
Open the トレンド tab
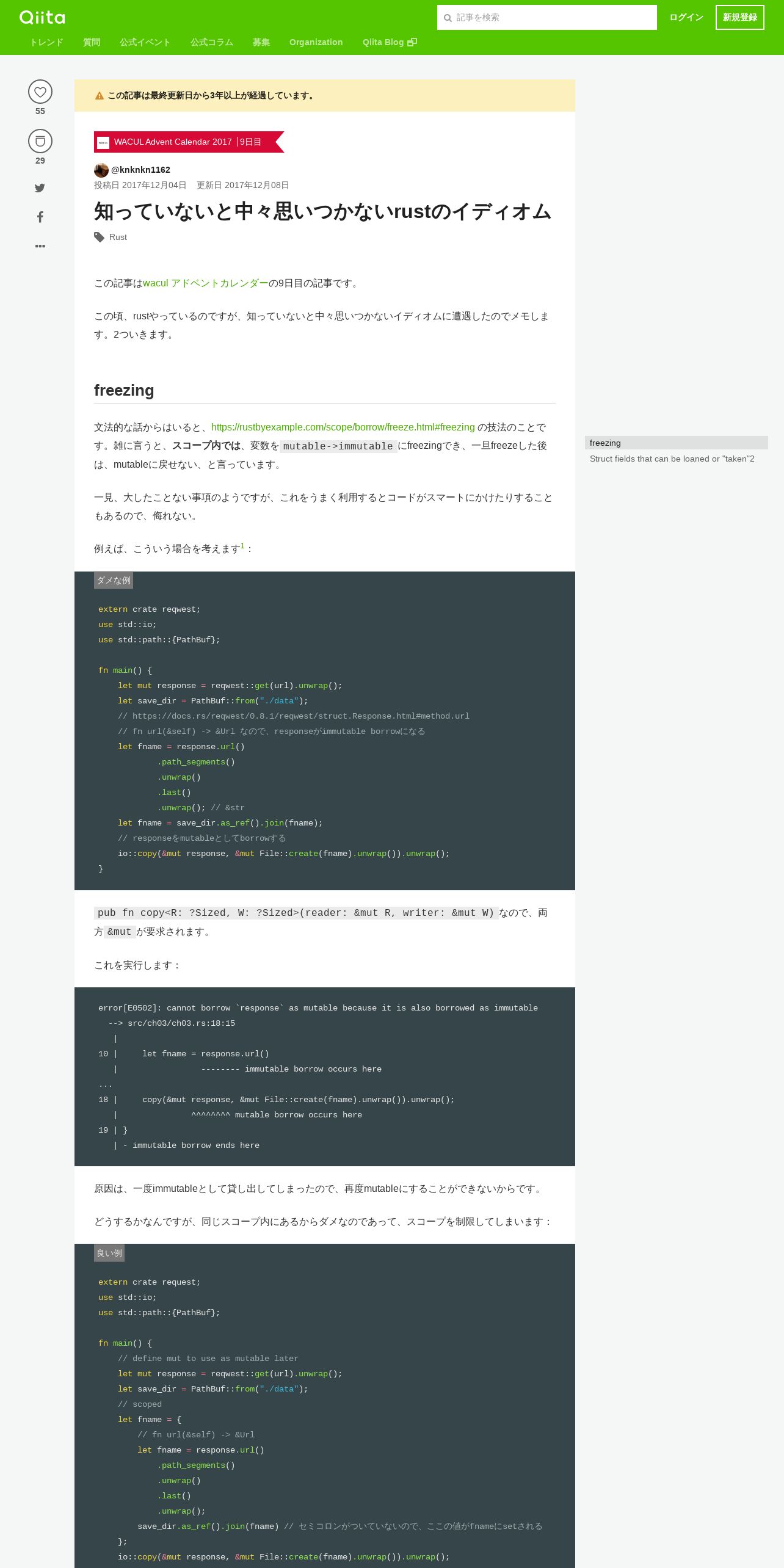(x=46, y=42)
